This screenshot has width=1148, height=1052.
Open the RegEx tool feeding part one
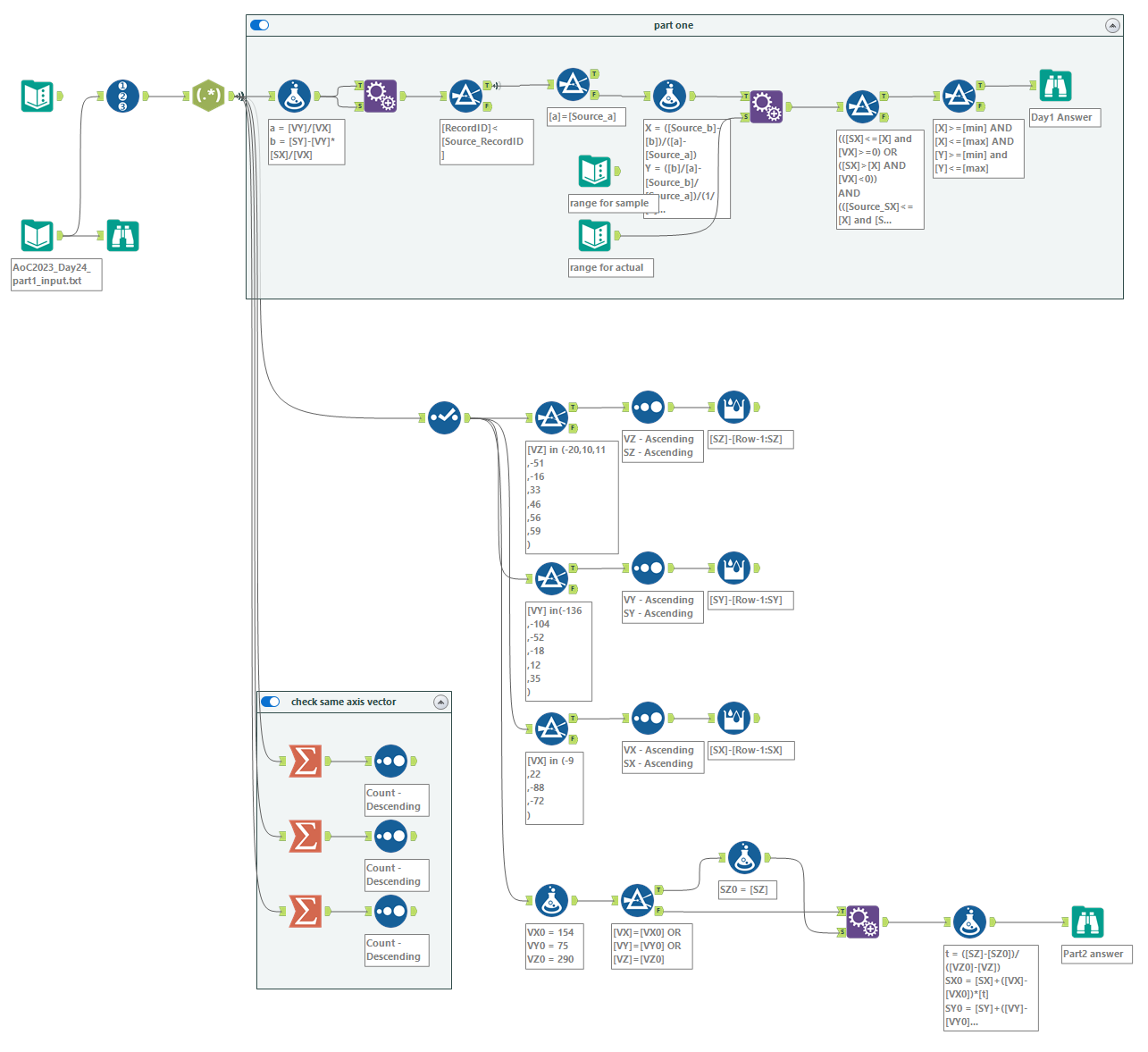point(208,96)
